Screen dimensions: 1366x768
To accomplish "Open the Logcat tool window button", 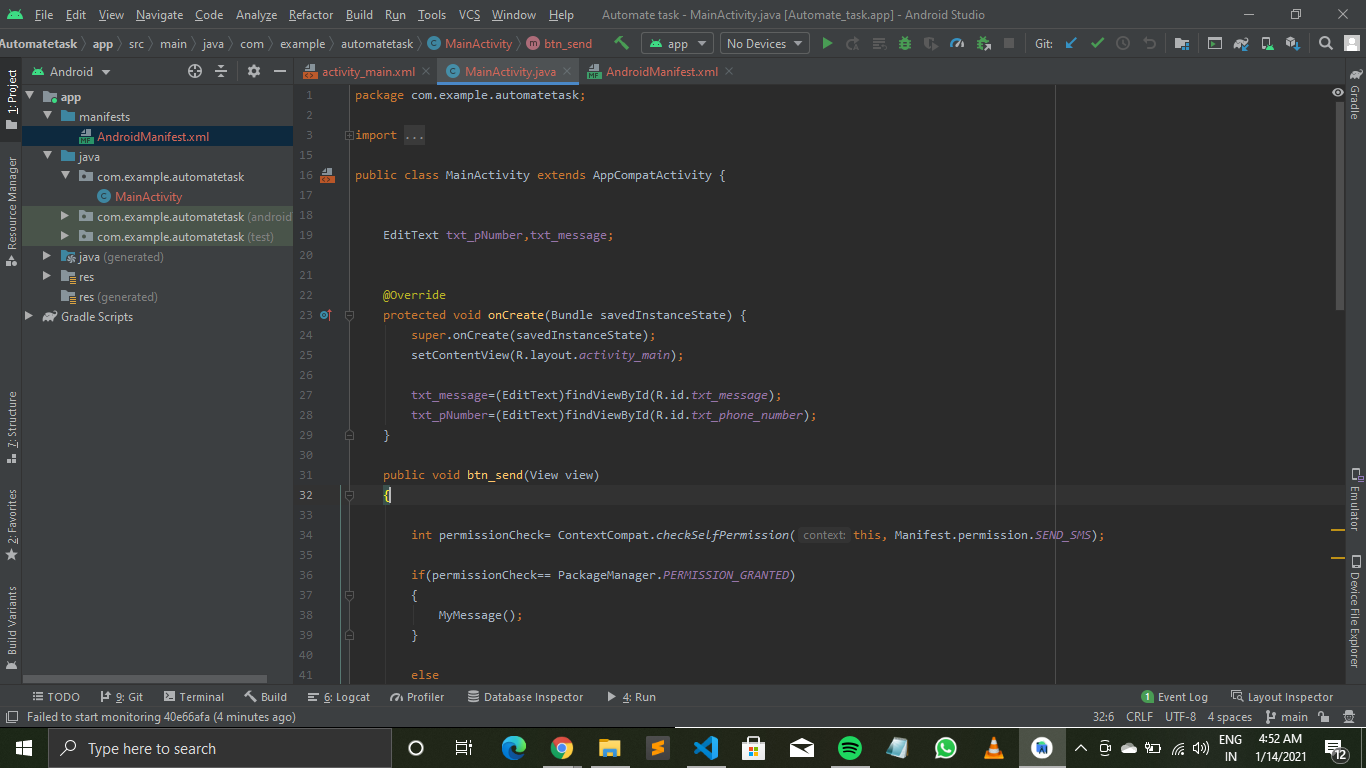I will [x=339, y=697].
